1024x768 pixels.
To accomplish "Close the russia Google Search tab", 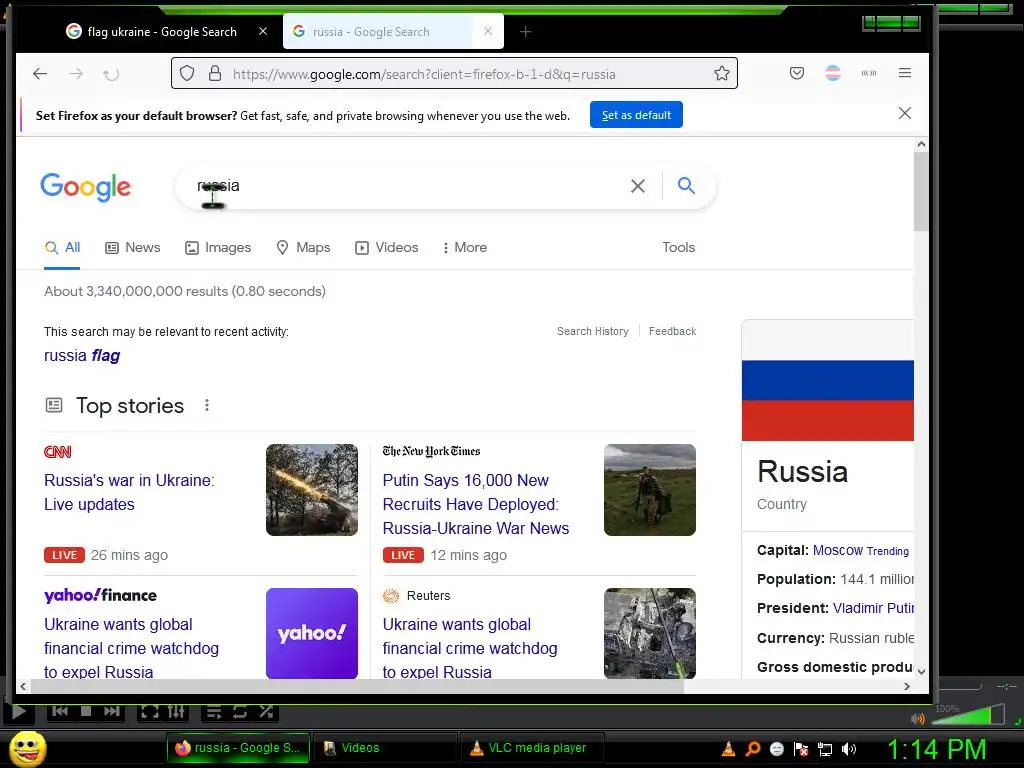I will click(x=488, y=31).
